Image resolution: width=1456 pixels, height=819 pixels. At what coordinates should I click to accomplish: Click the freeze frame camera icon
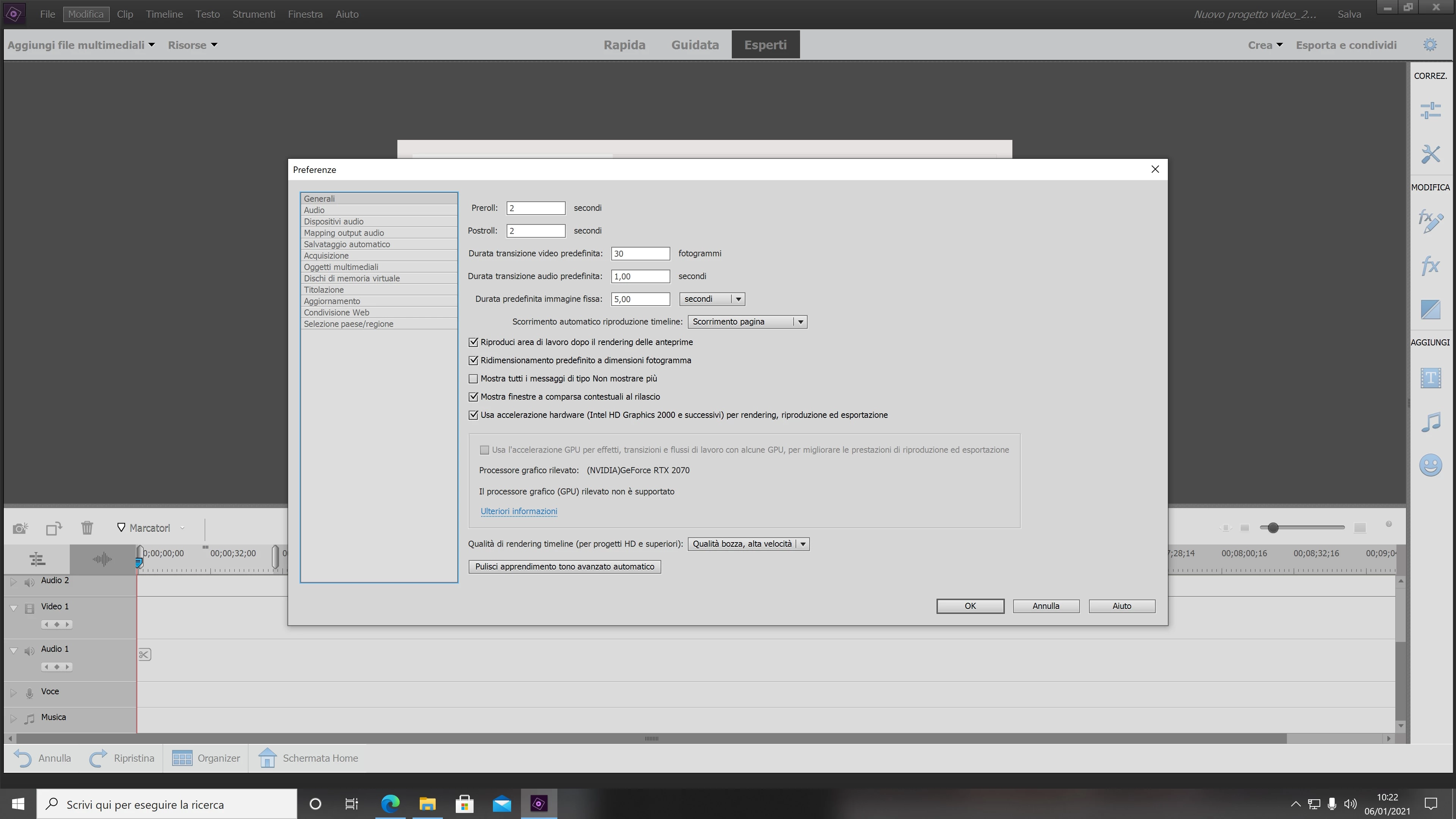click(x=20, y=528)
